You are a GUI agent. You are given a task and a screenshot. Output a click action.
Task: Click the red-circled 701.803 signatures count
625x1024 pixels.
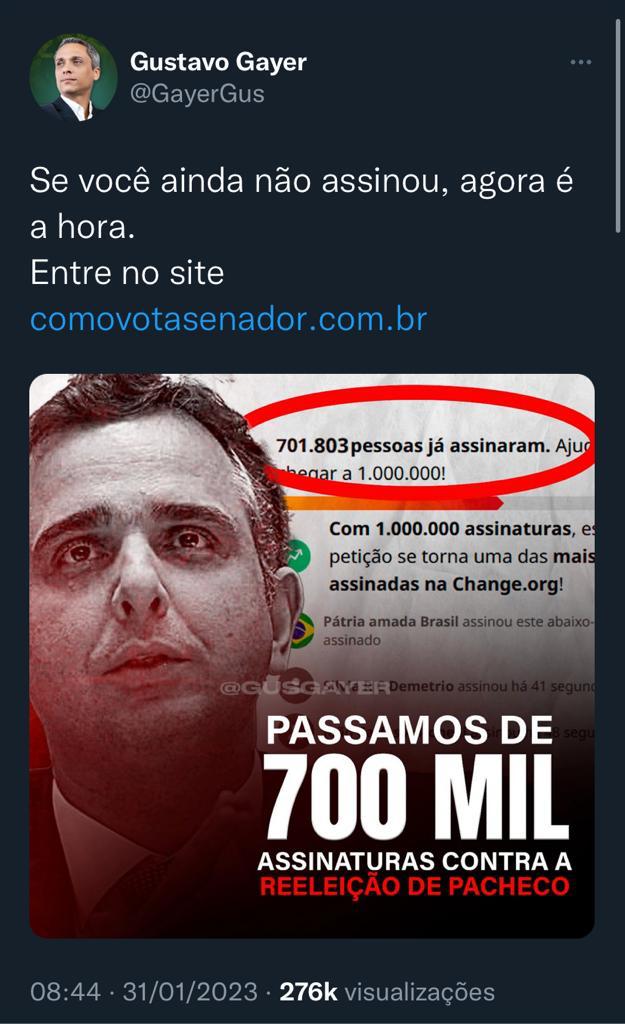click(x=312, y=446)
